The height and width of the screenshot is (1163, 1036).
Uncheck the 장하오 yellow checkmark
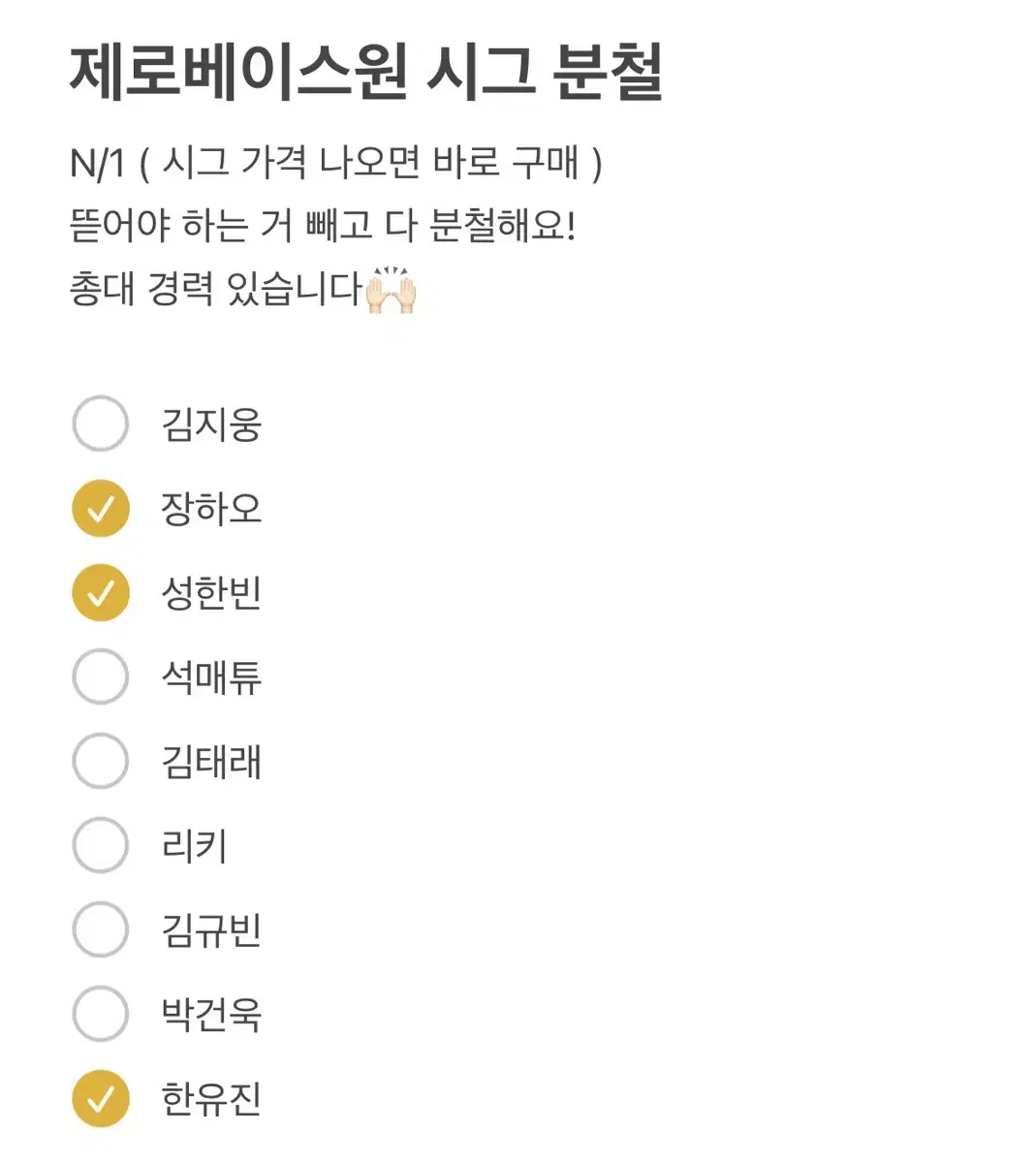[x=100, y=508]
